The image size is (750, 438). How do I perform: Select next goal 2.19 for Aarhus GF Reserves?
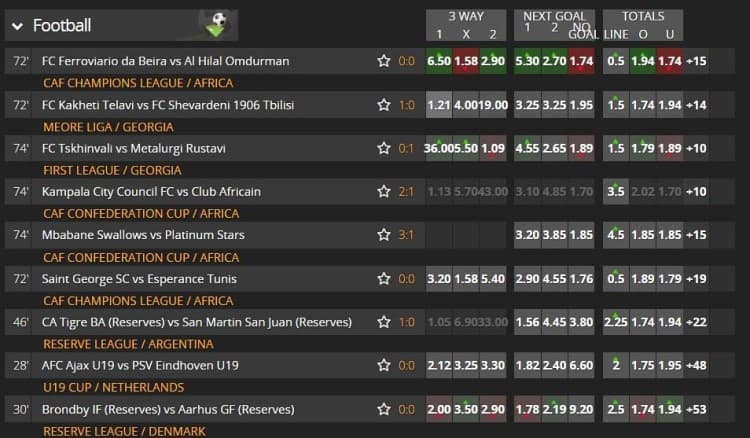pos(554,409)
